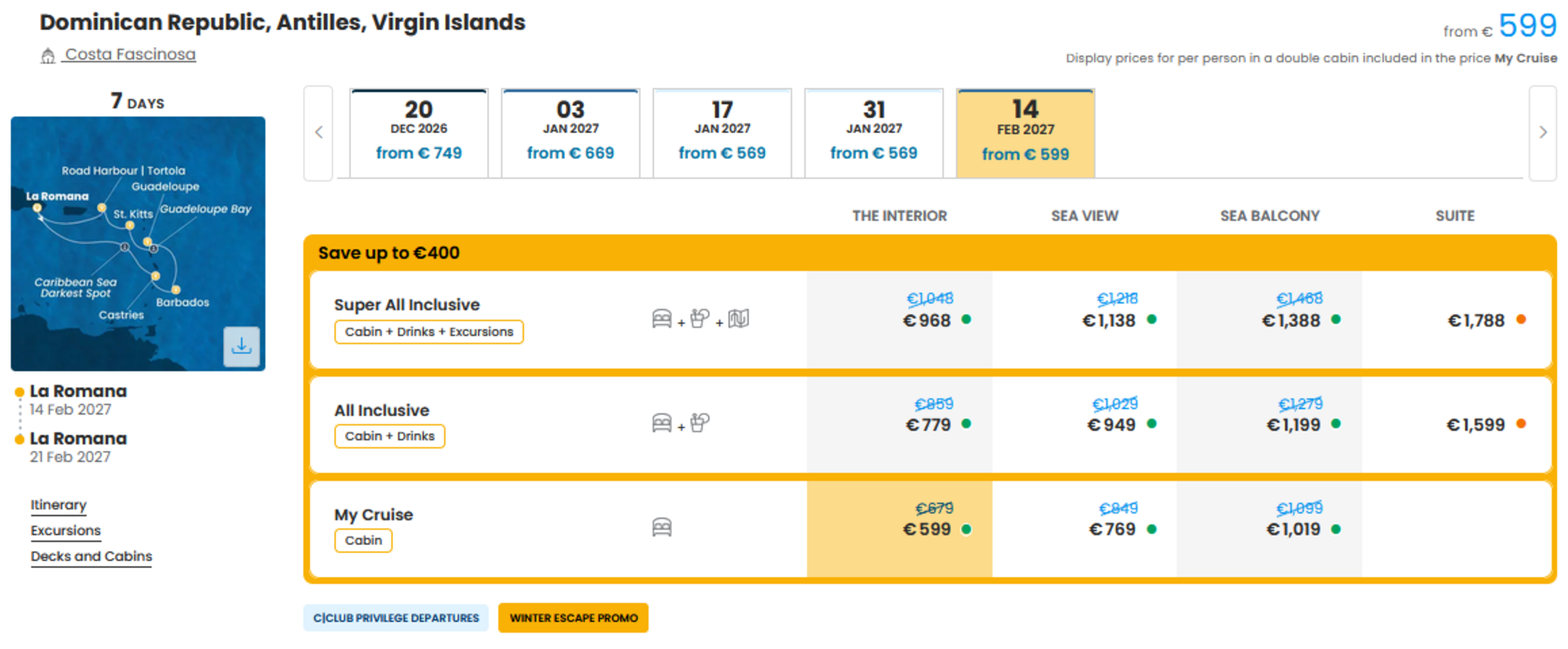Click the bed icon in All Inclusive row
The image size is (1568, 649).
662,423
